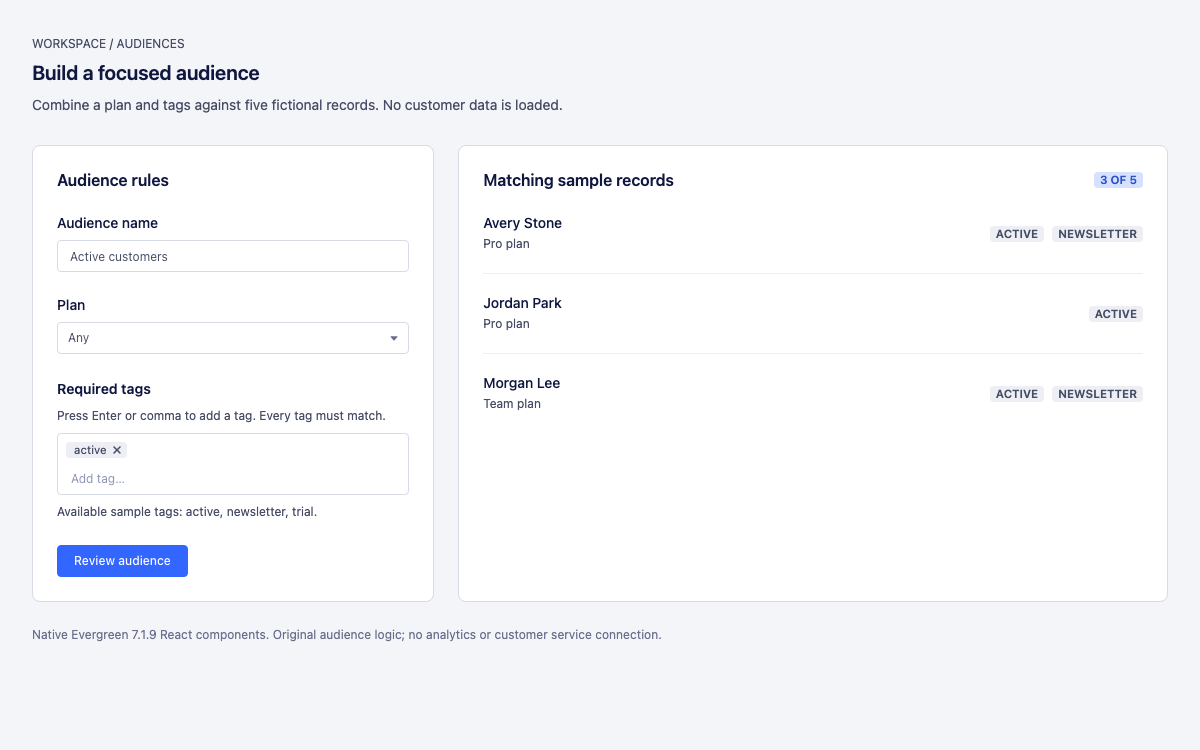Click Jordan Park's Pro plan text

coord(506,324)
